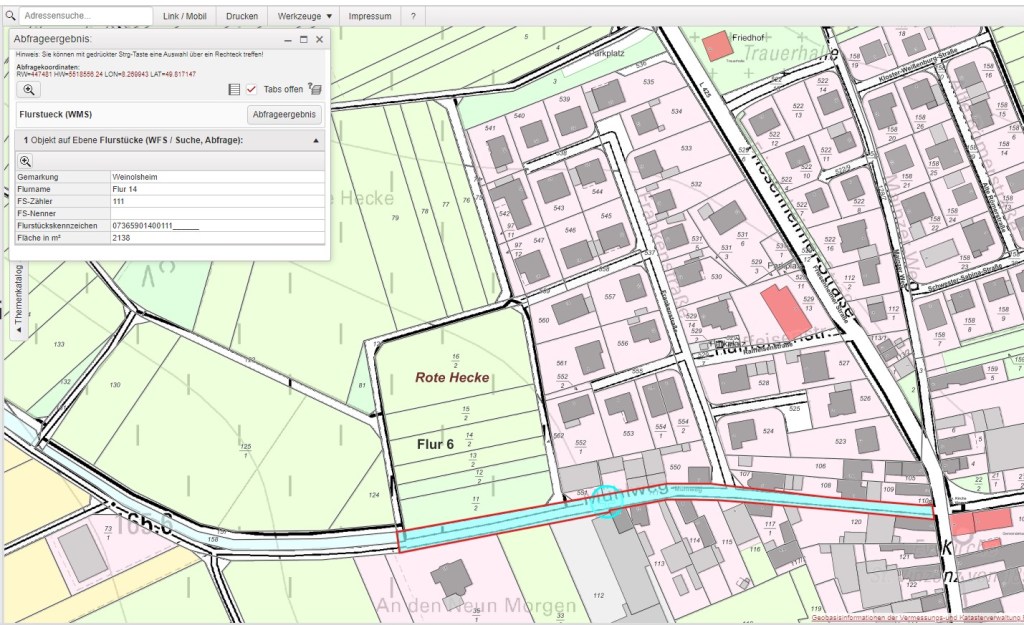Open the Werkzeuge dropdown menu

click(304, 17)
